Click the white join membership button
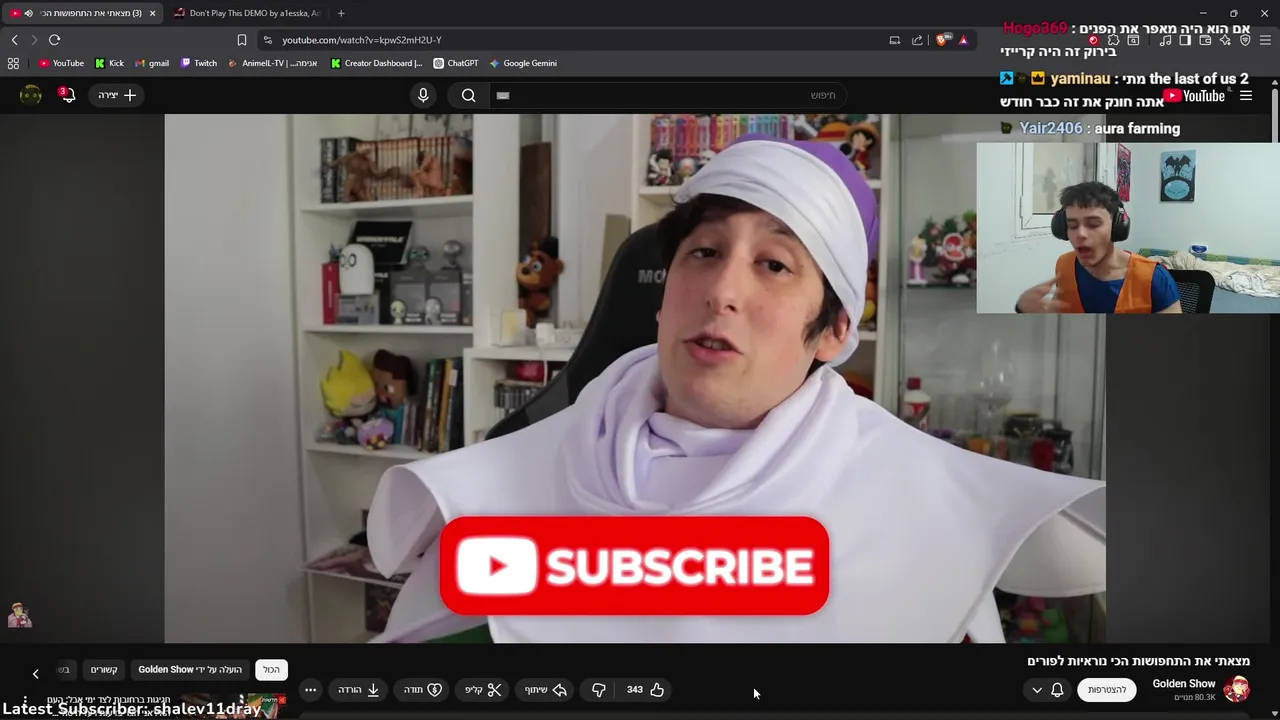Screen dimensions: 1280x720 pos(1107,690)
